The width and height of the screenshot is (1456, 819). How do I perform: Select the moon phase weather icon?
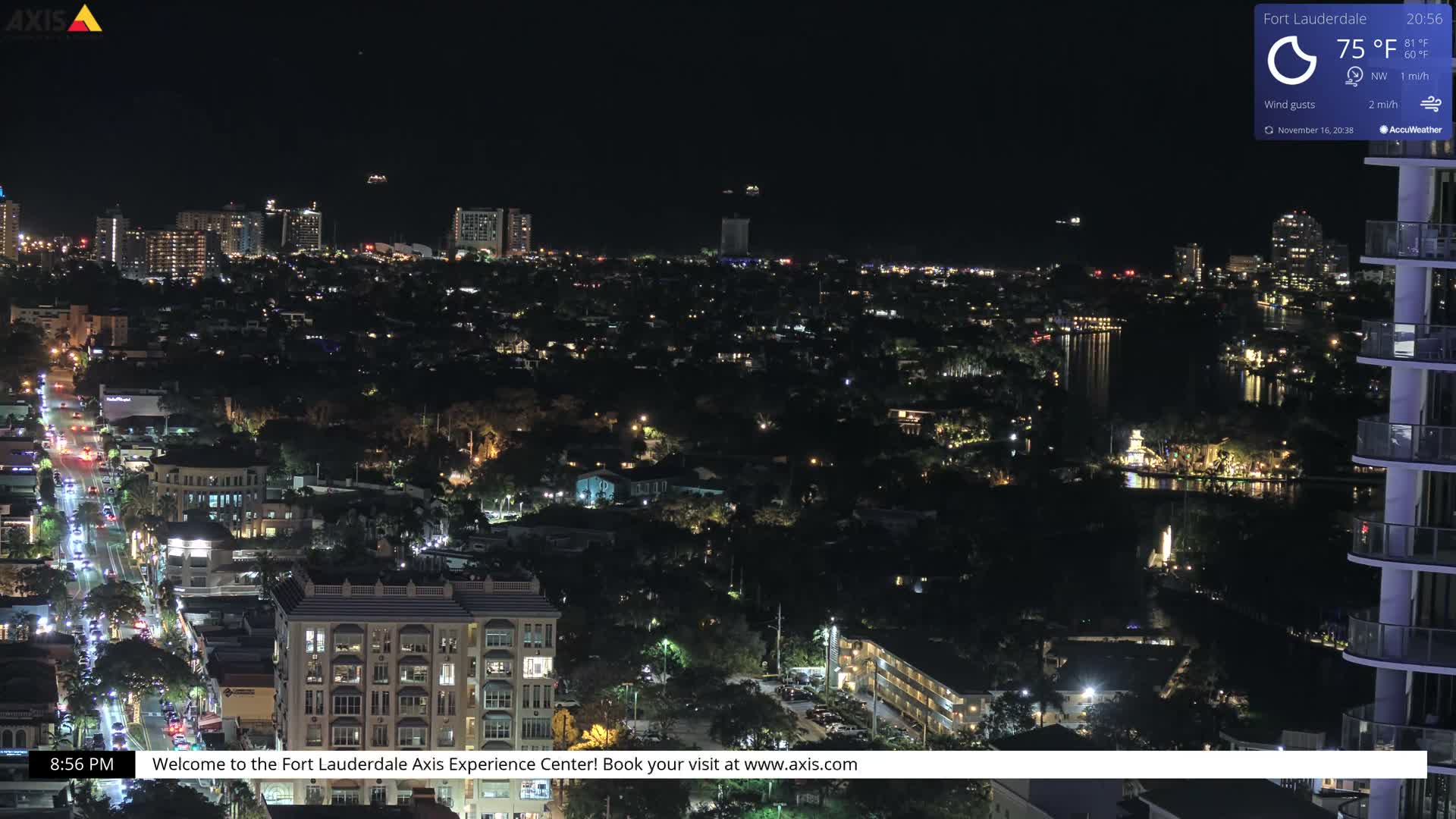click(1291, 61)
